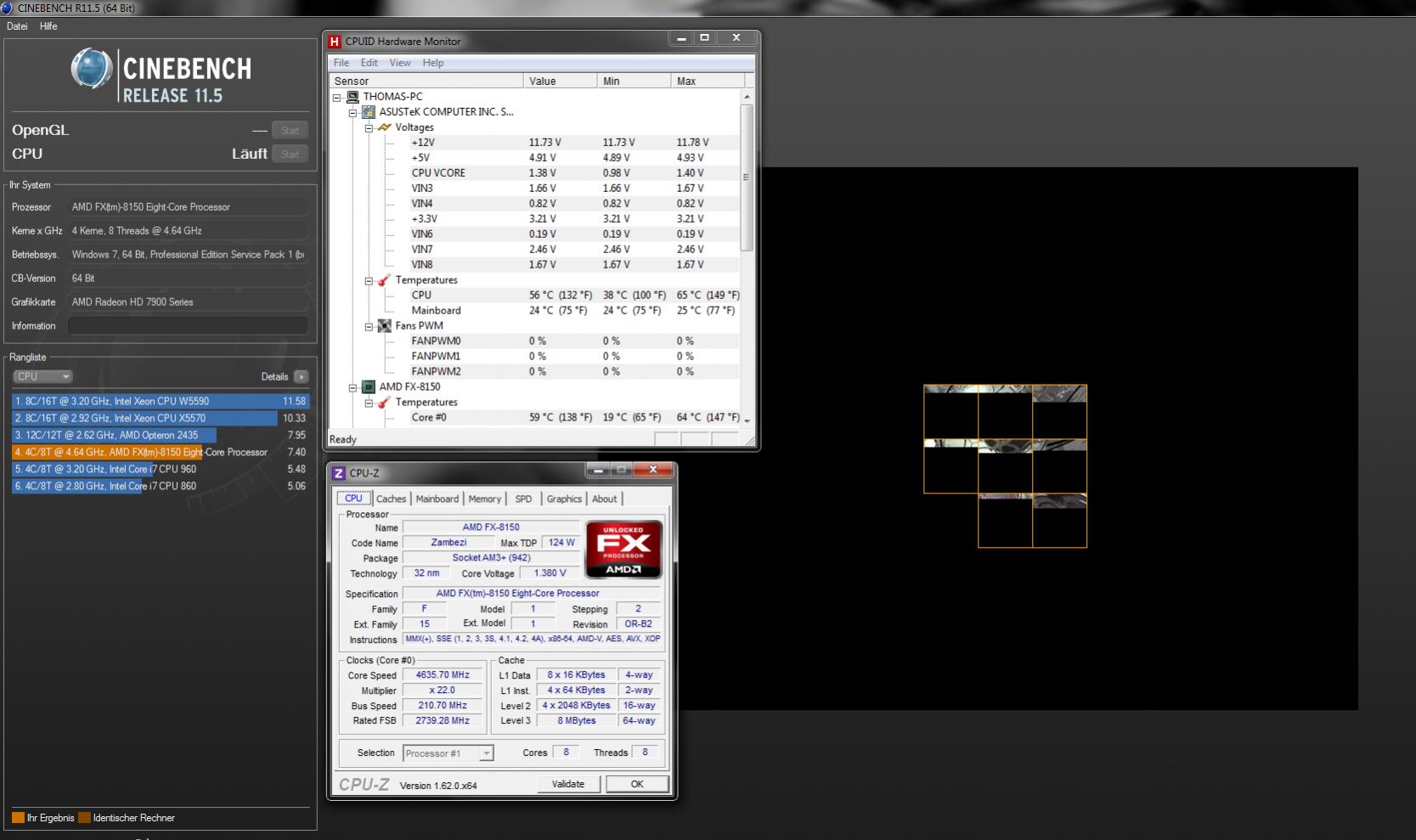Collapse the Fans PWM group
Screen dimensions: 1416x840
coord(370,327)
